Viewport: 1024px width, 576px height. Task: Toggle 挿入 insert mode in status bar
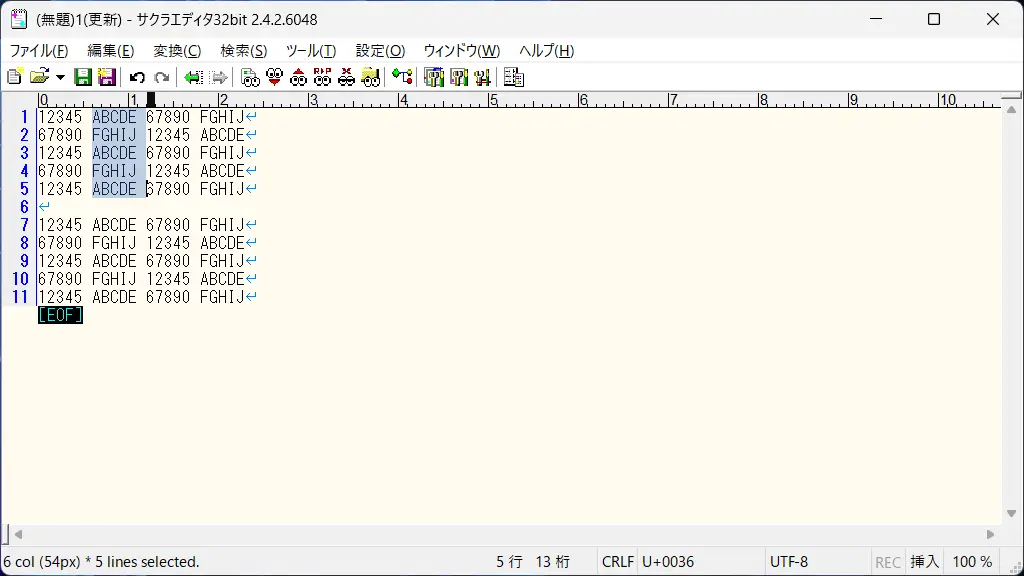pyautogui.click(x=924, y=562)
